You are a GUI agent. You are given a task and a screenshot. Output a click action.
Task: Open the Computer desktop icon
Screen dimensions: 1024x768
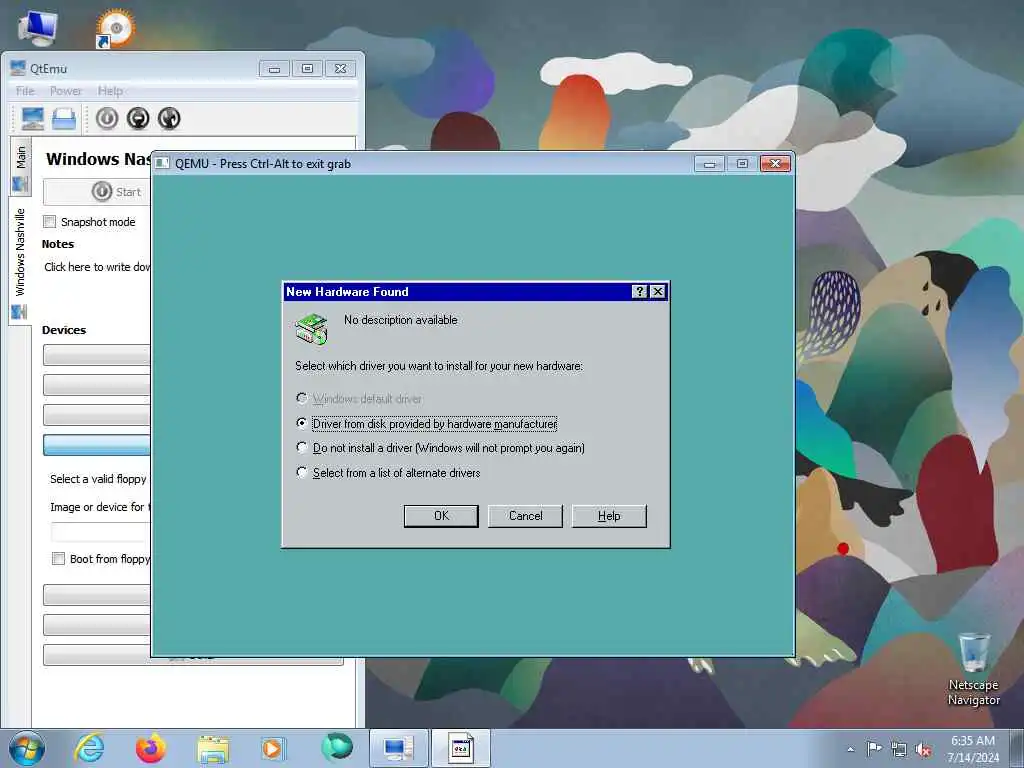(x=37, y=28)
